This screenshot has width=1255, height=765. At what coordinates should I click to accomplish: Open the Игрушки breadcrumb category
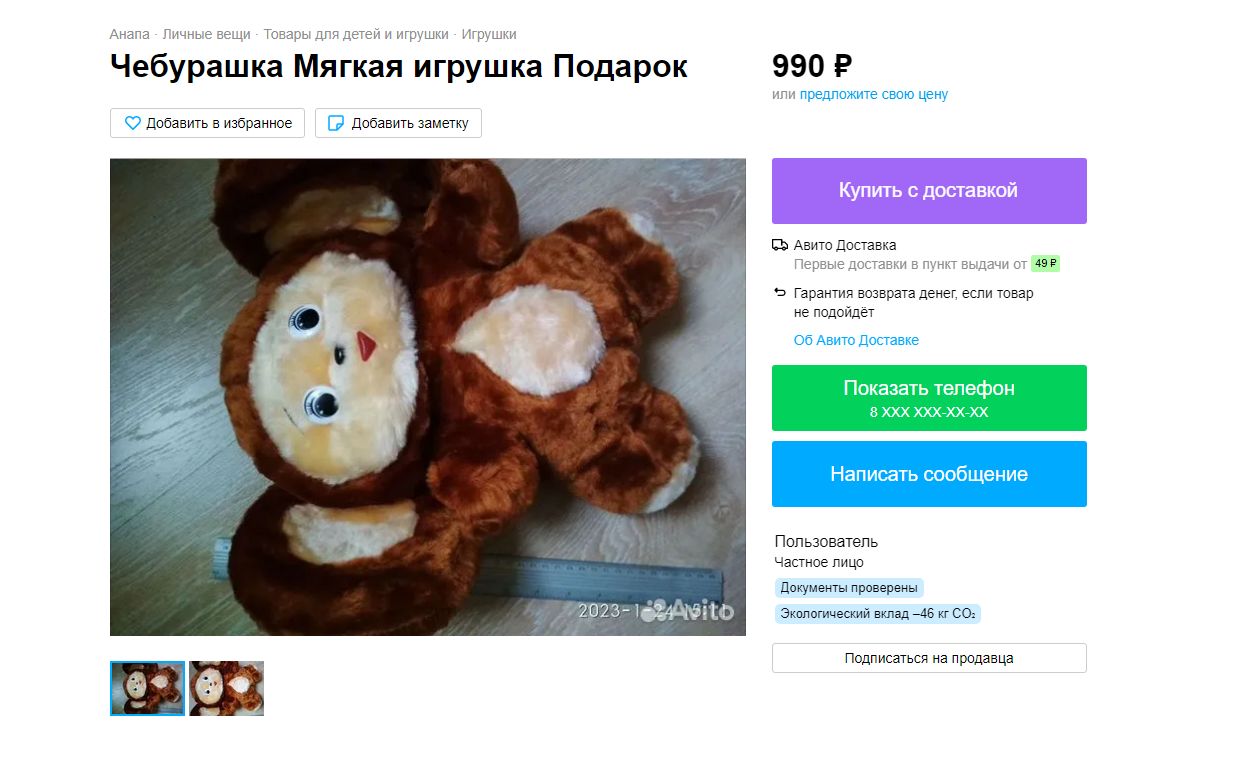coord(489,34)
